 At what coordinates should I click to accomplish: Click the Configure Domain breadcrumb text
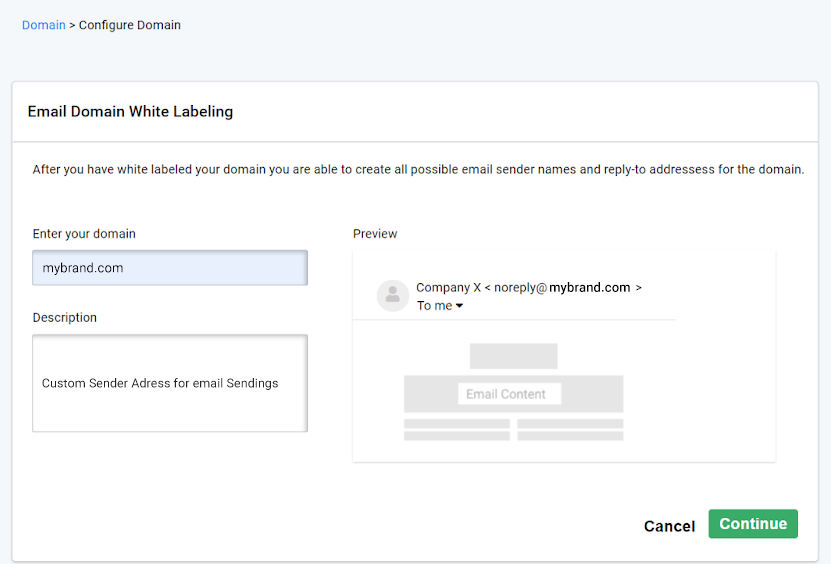130,25
